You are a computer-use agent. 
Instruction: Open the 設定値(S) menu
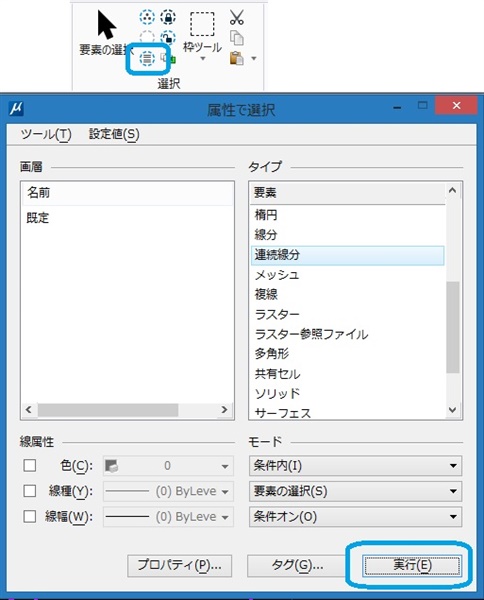(x=114, y=134)
